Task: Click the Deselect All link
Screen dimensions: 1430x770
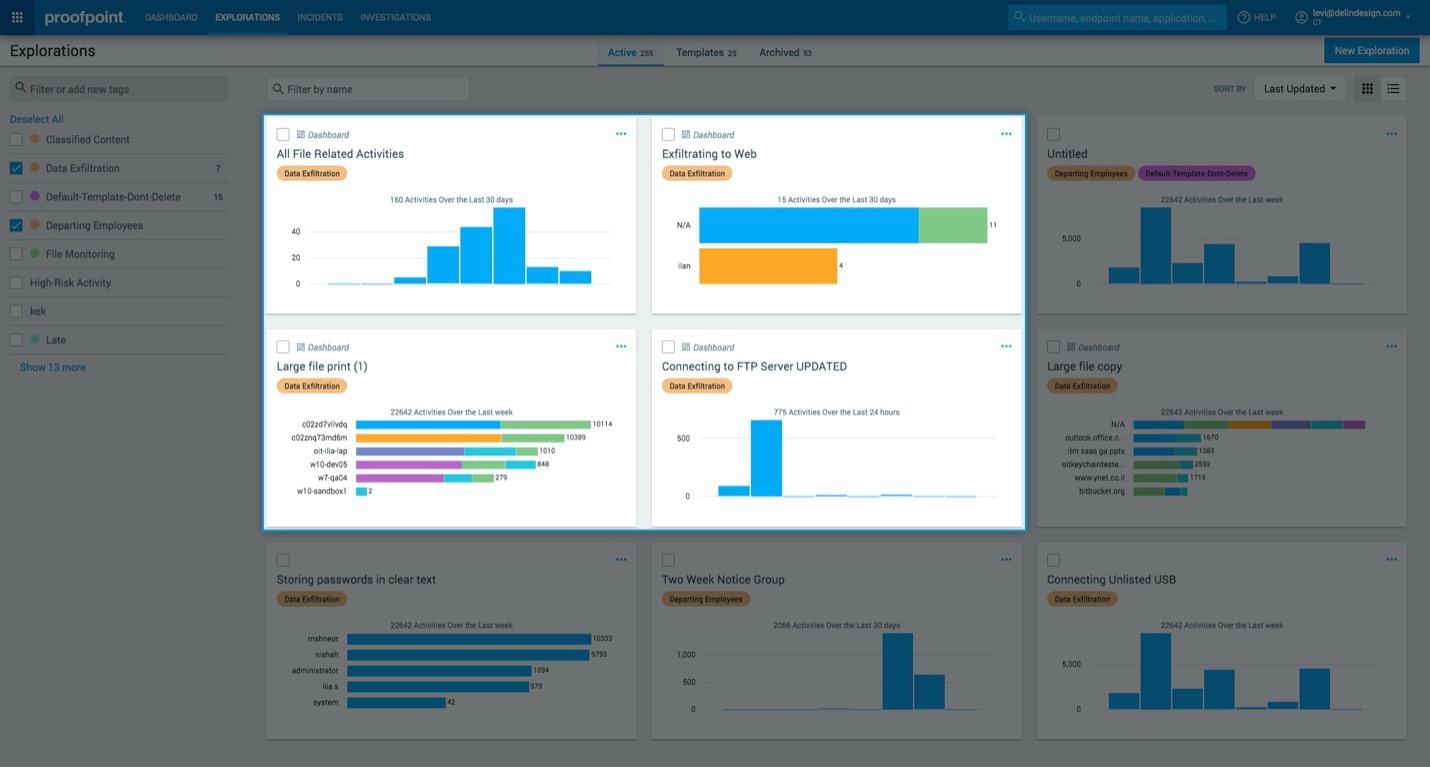Action: [x=37, y=119]
